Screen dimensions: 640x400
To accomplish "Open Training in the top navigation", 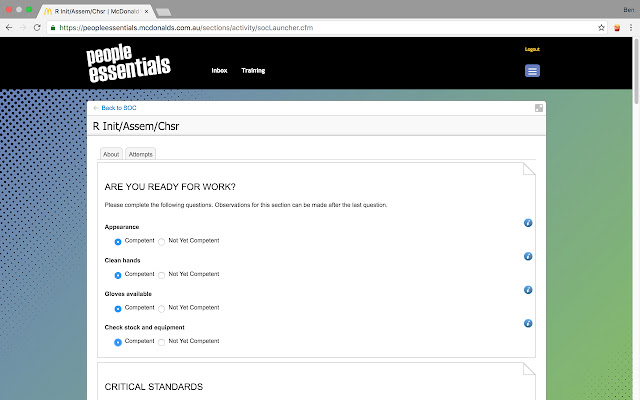I will tap(253, 71).
